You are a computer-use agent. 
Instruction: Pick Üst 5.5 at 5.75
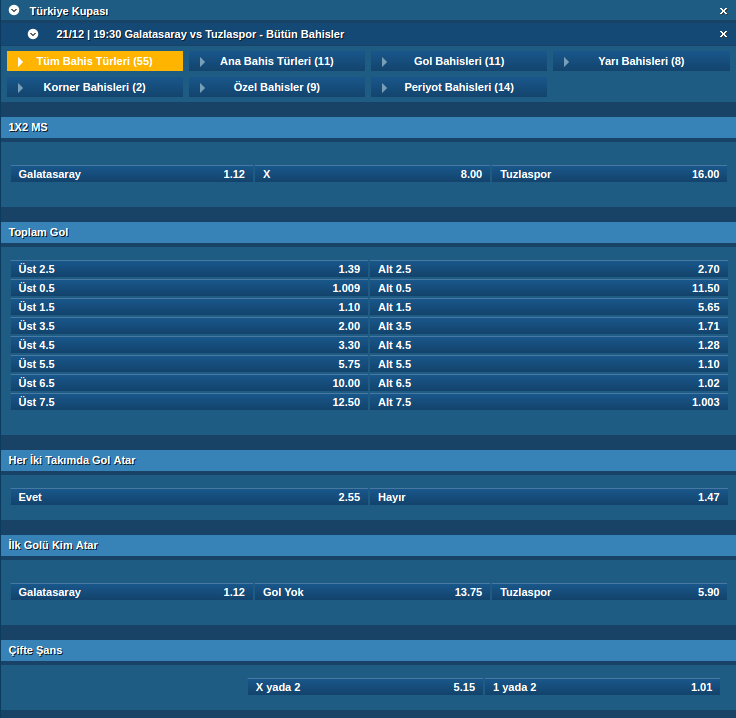tap(189, 364)
